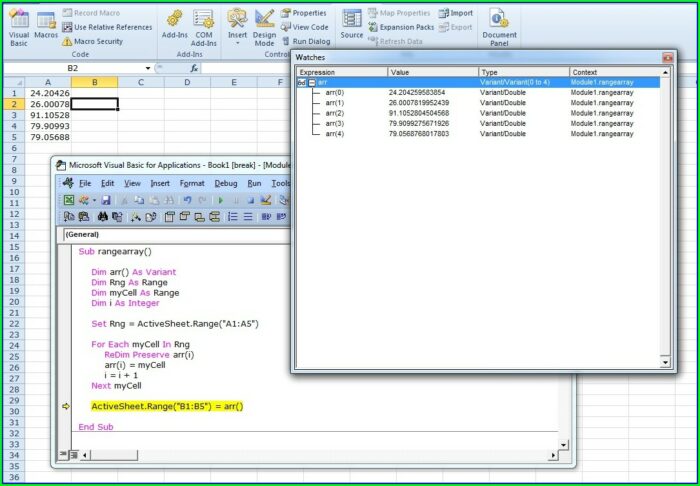The image size is (700, 486).
Task: Open Macro Security settings
Action: 92,42
